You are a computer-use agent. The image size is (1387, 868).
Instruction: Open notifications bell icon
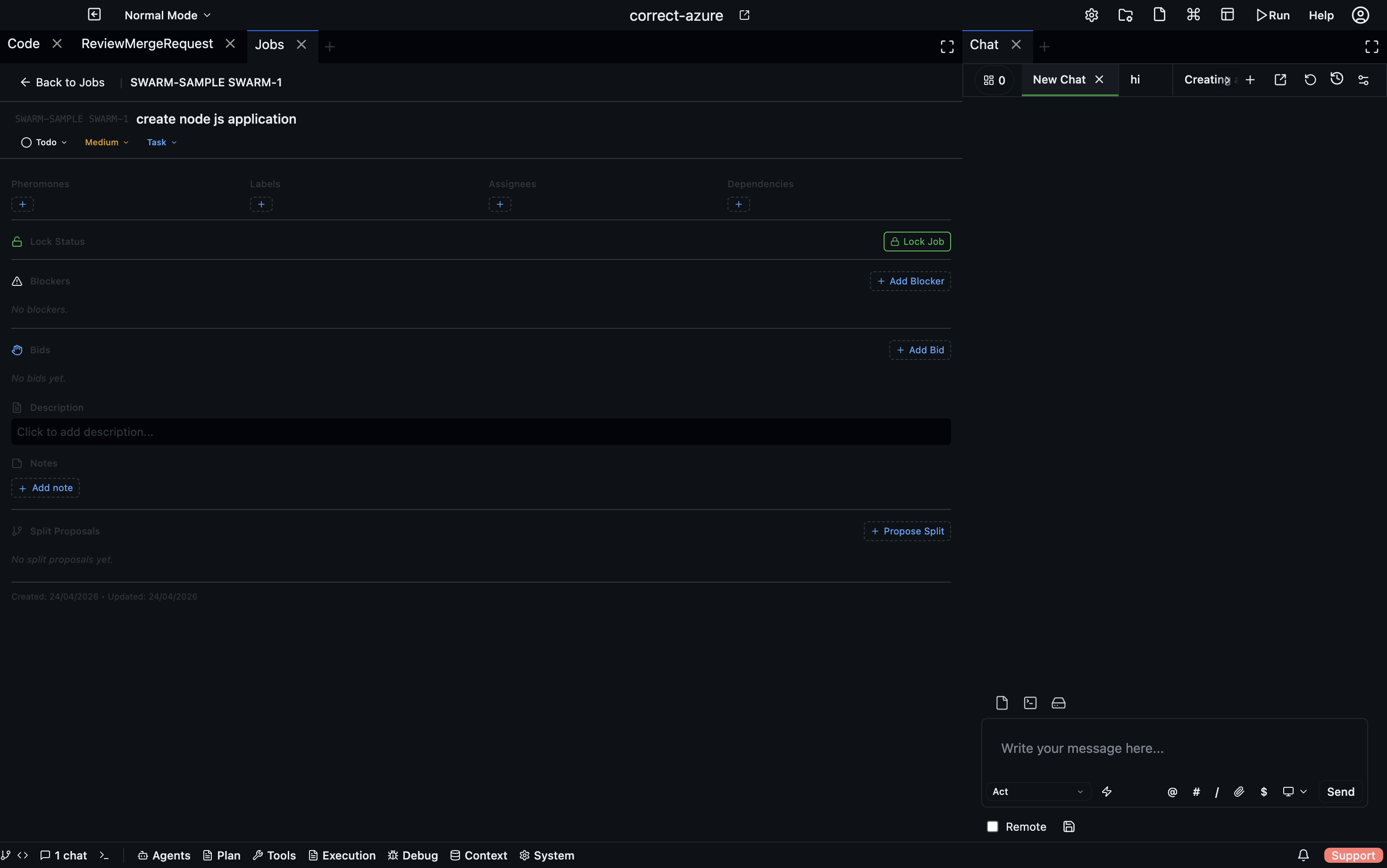pos(1303,855)
